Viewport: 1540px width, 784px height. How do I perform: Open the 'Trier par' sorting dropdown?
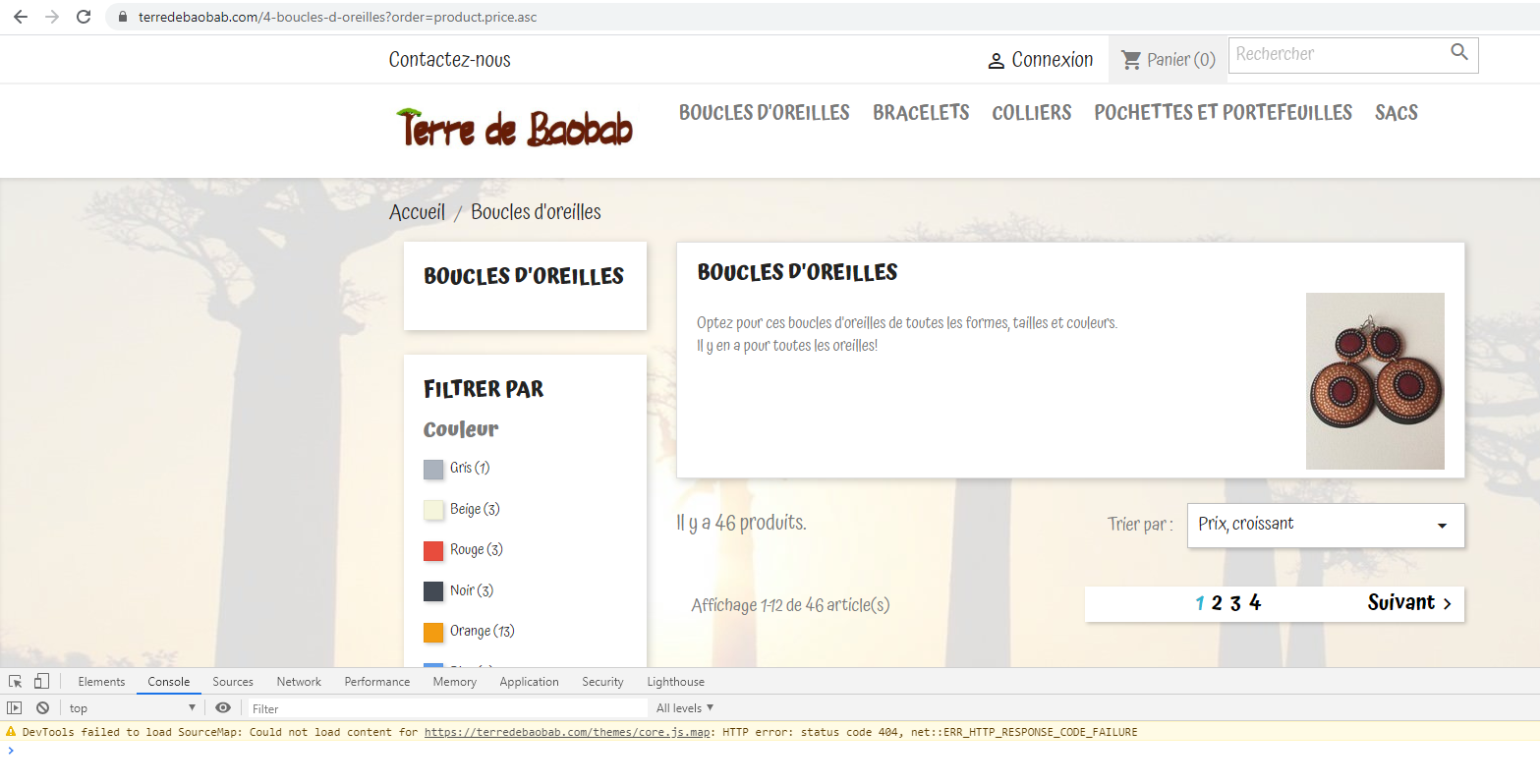click(1324, 525)
